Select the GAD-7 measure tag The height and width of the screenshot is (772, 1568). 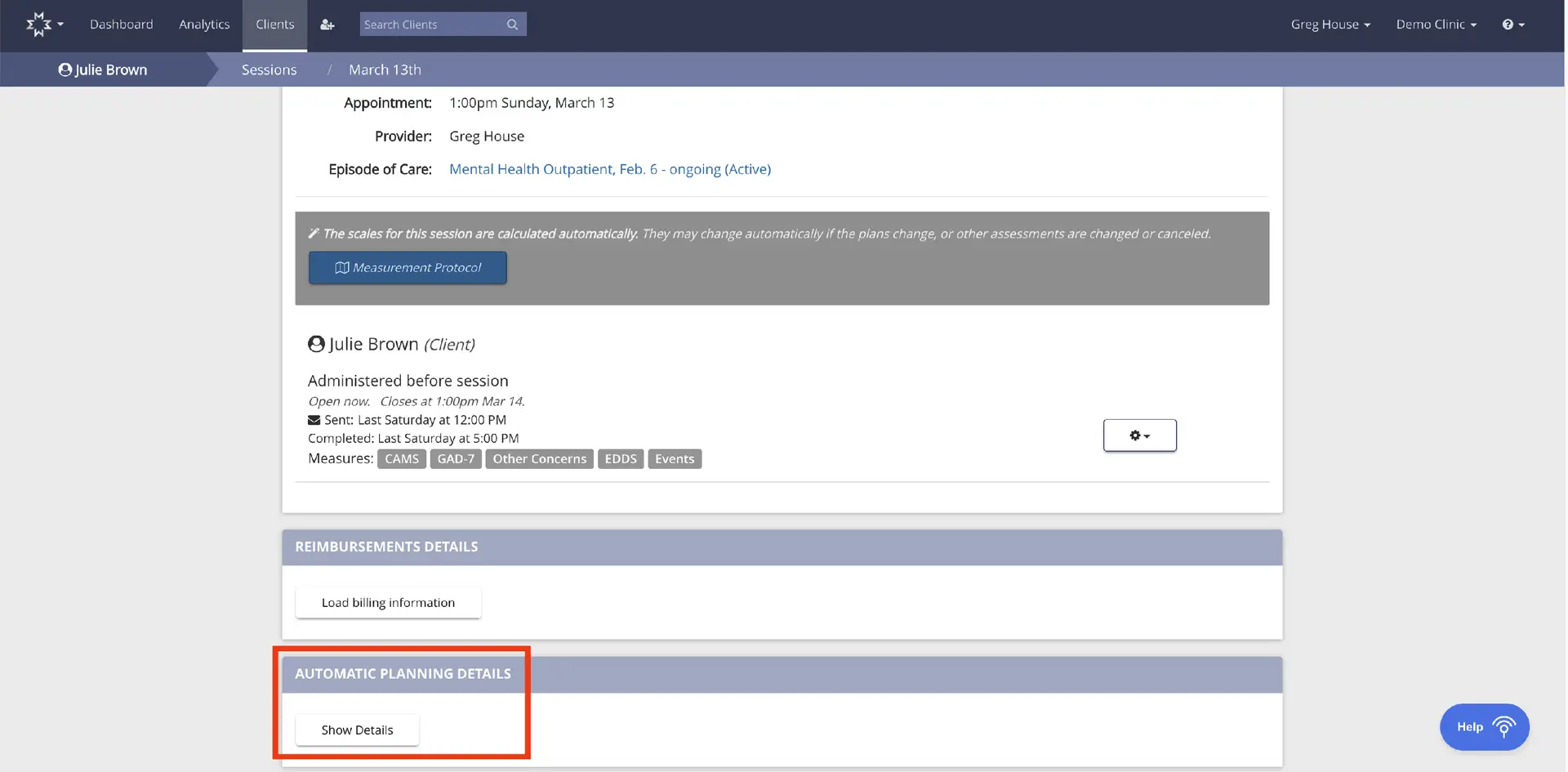pyautogui.click(x=456, y=459)
